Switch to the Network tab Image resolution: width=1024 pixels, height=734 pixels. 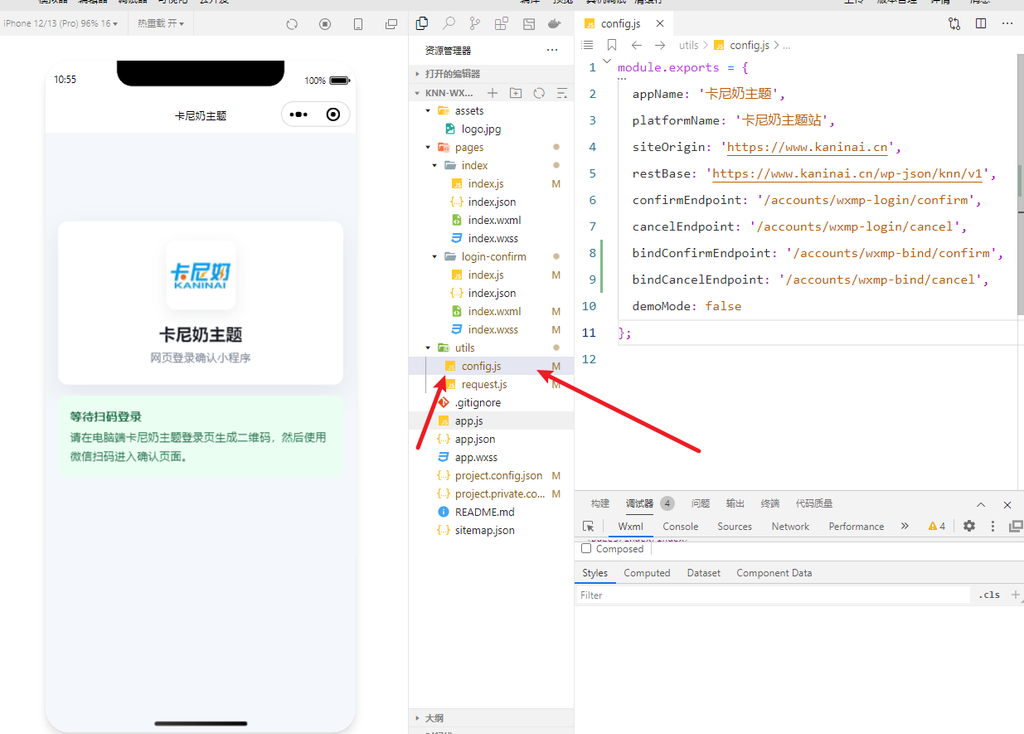pos(790,526)
